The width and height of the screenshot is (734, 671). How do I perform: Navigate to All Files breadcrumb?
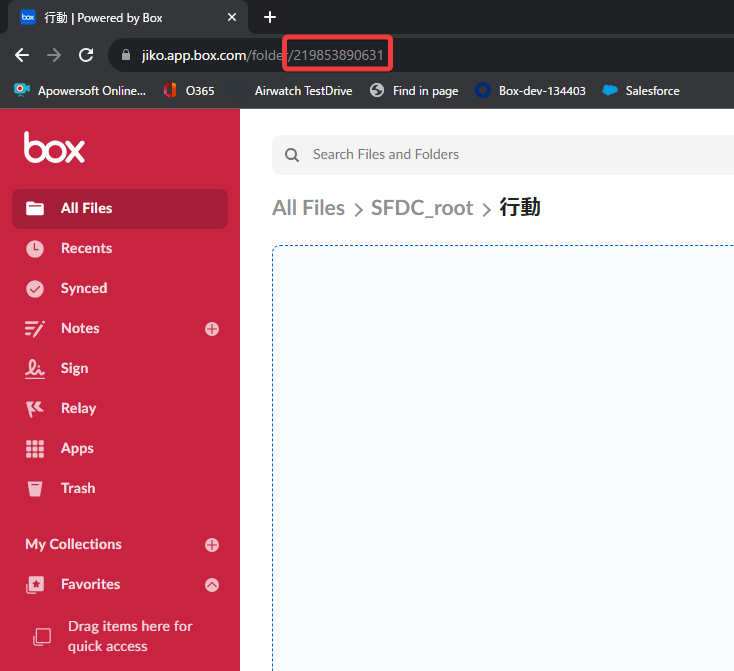click(308, 208)
